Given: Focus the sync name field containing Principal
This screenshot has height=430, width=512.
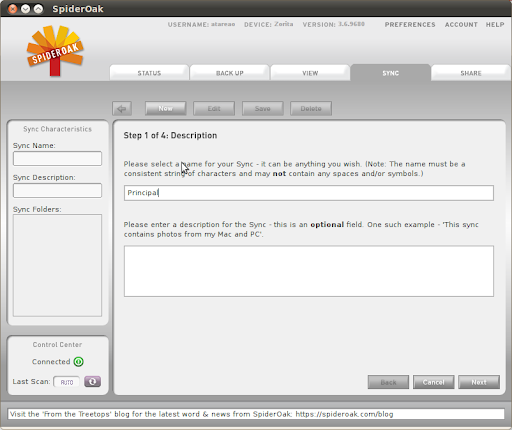Looking at the screenshot, I should click(309, 193).
